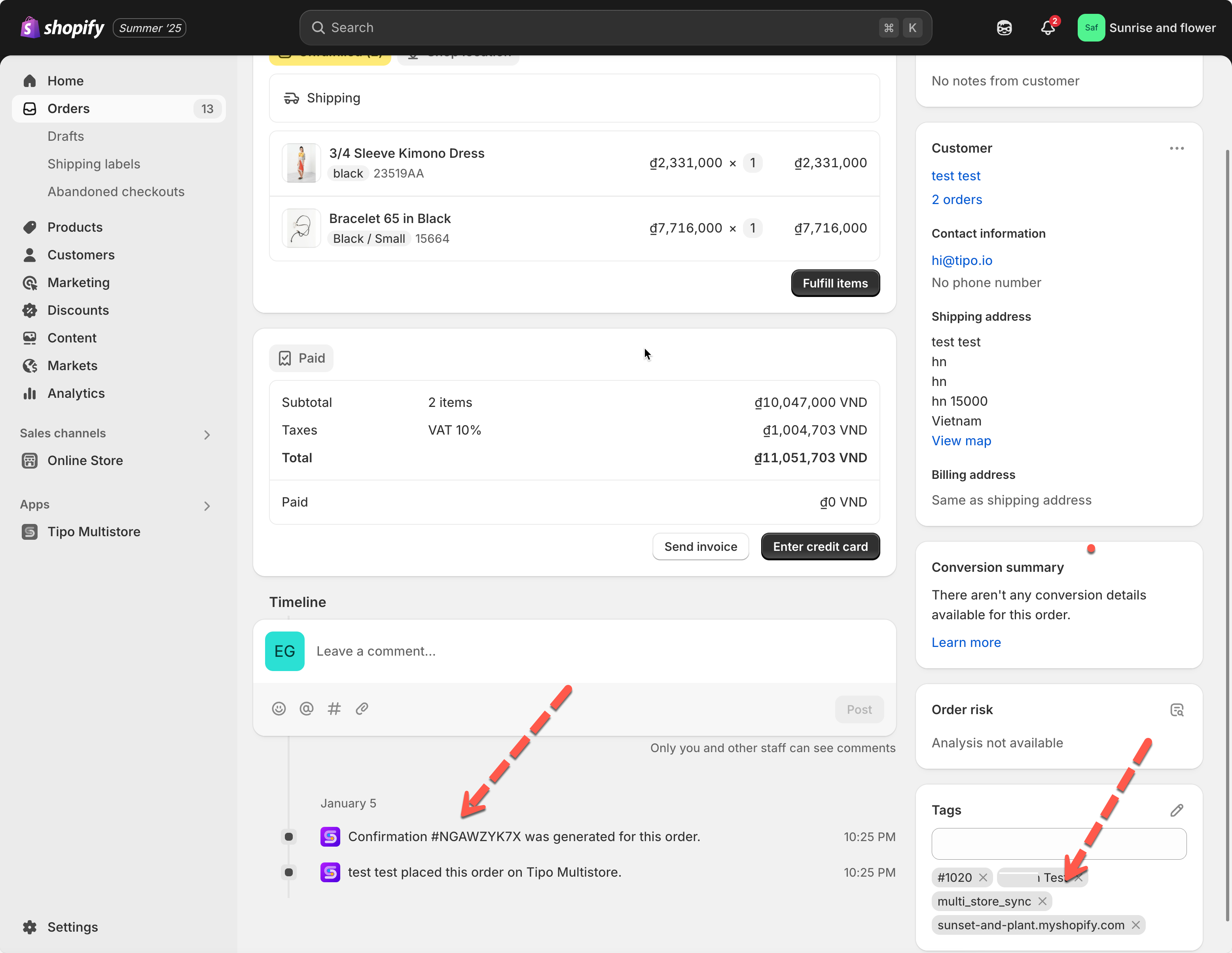Open Abandoned checkouts submenu item
This screenshot has height=953, width=1232.
tap(116, 192)
